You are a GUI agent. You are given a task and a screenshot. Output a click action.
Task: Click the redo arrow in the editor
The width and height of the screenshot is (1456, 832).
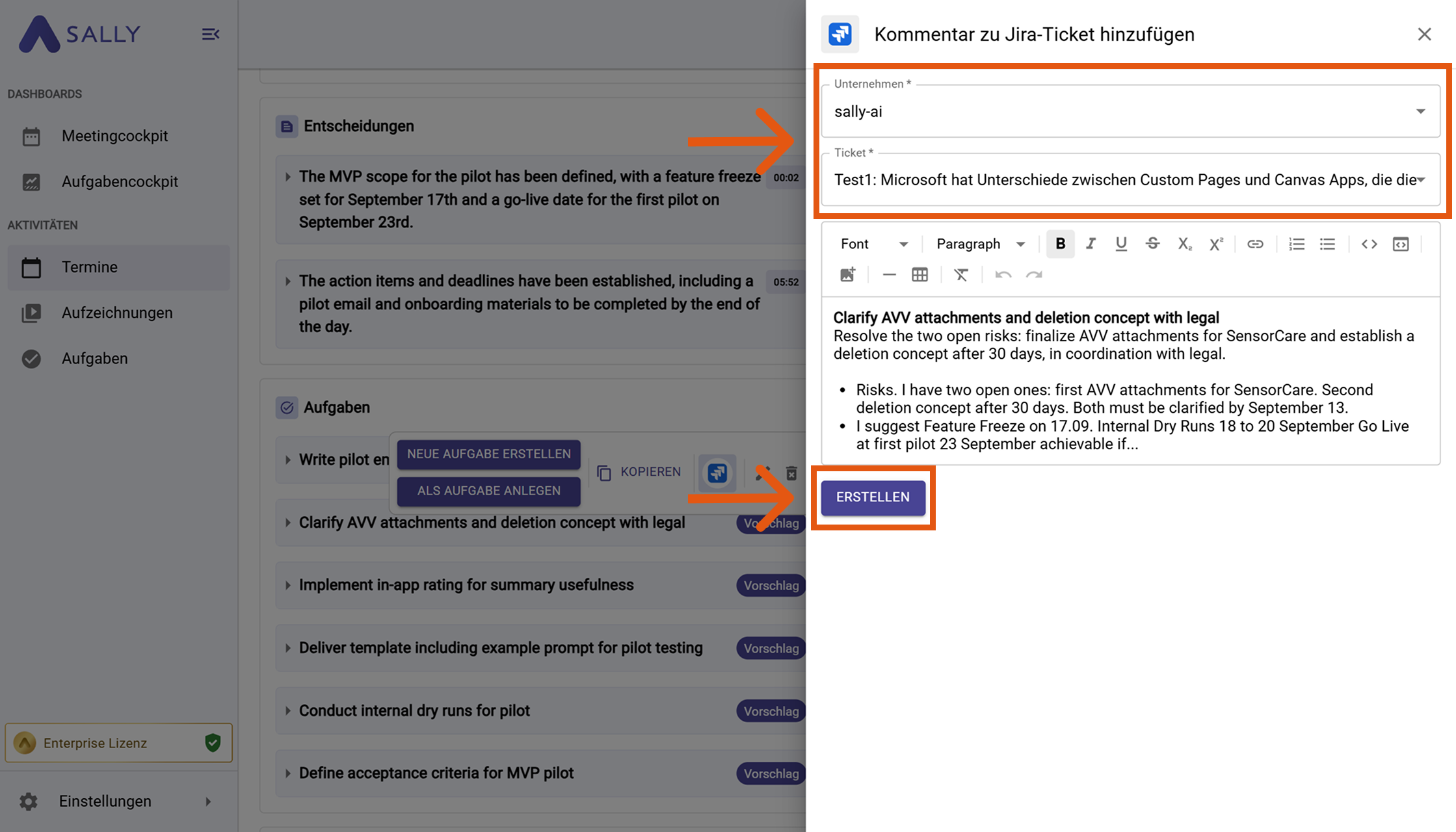pos(1034,275)
